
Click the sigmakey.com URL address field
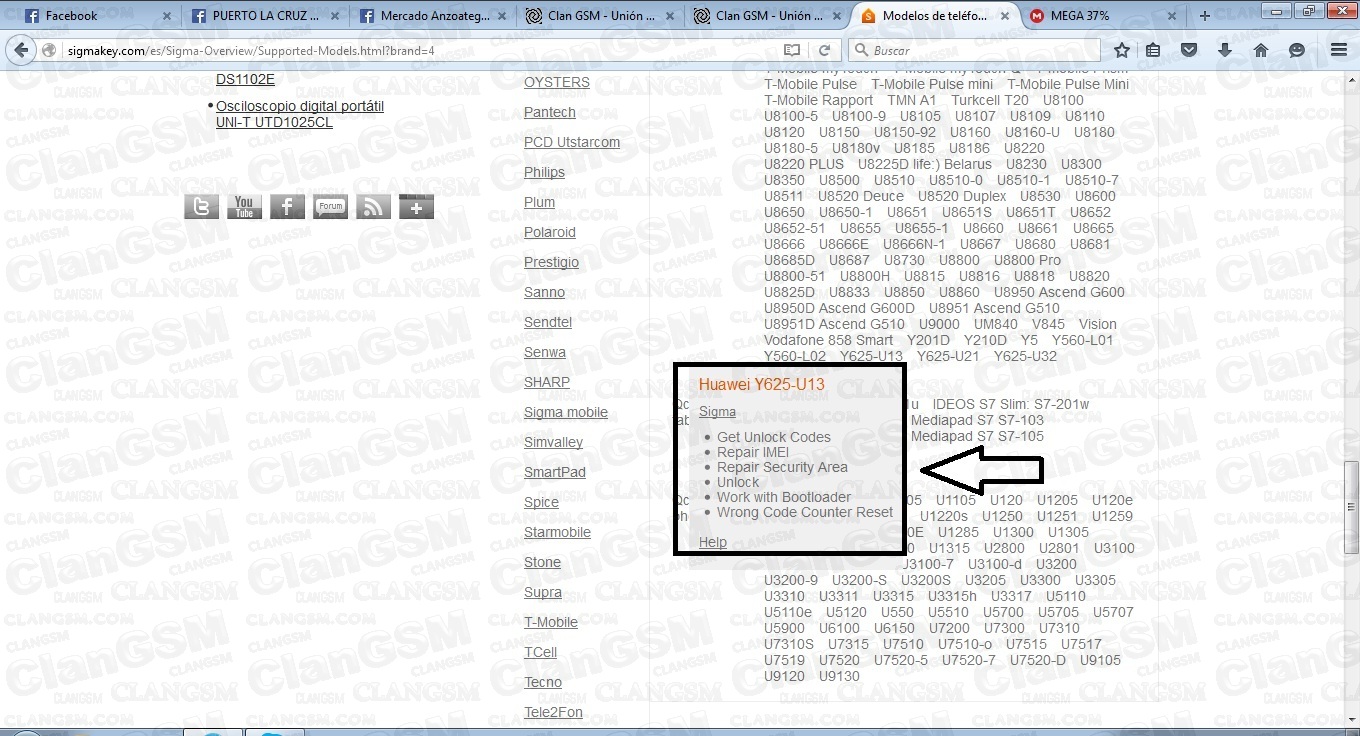[x=420, y=50]
